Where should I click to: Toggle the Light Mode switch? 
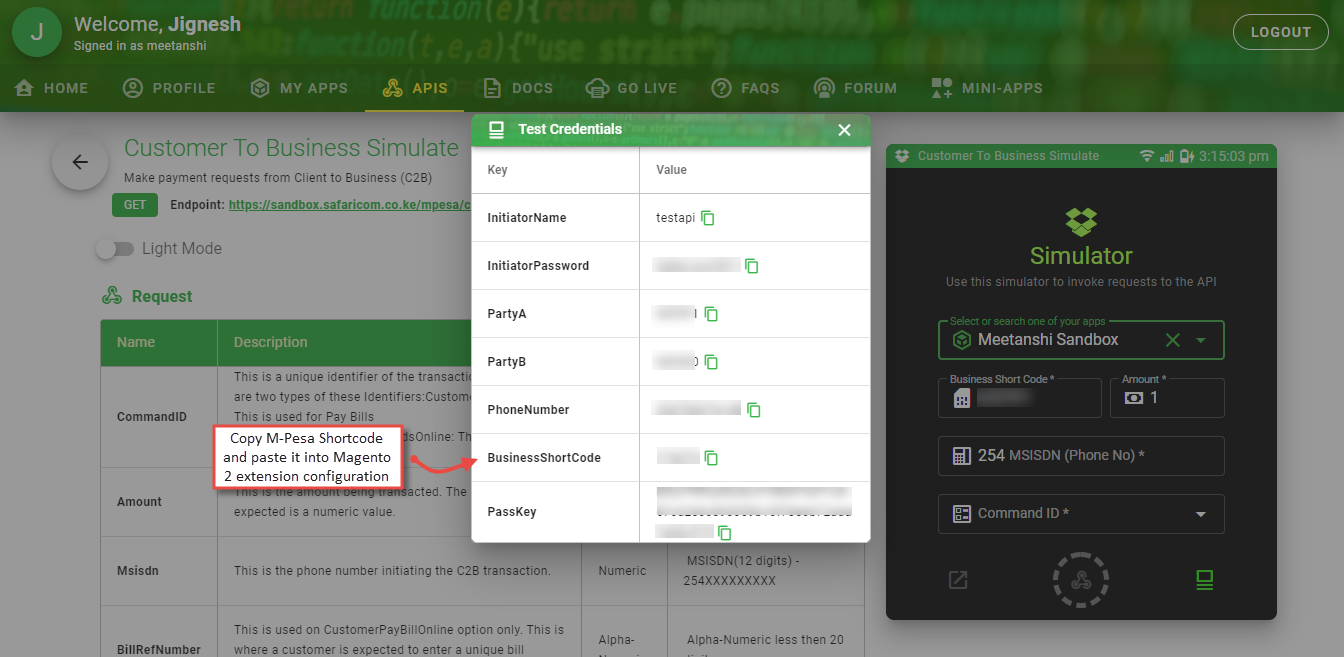115,249
